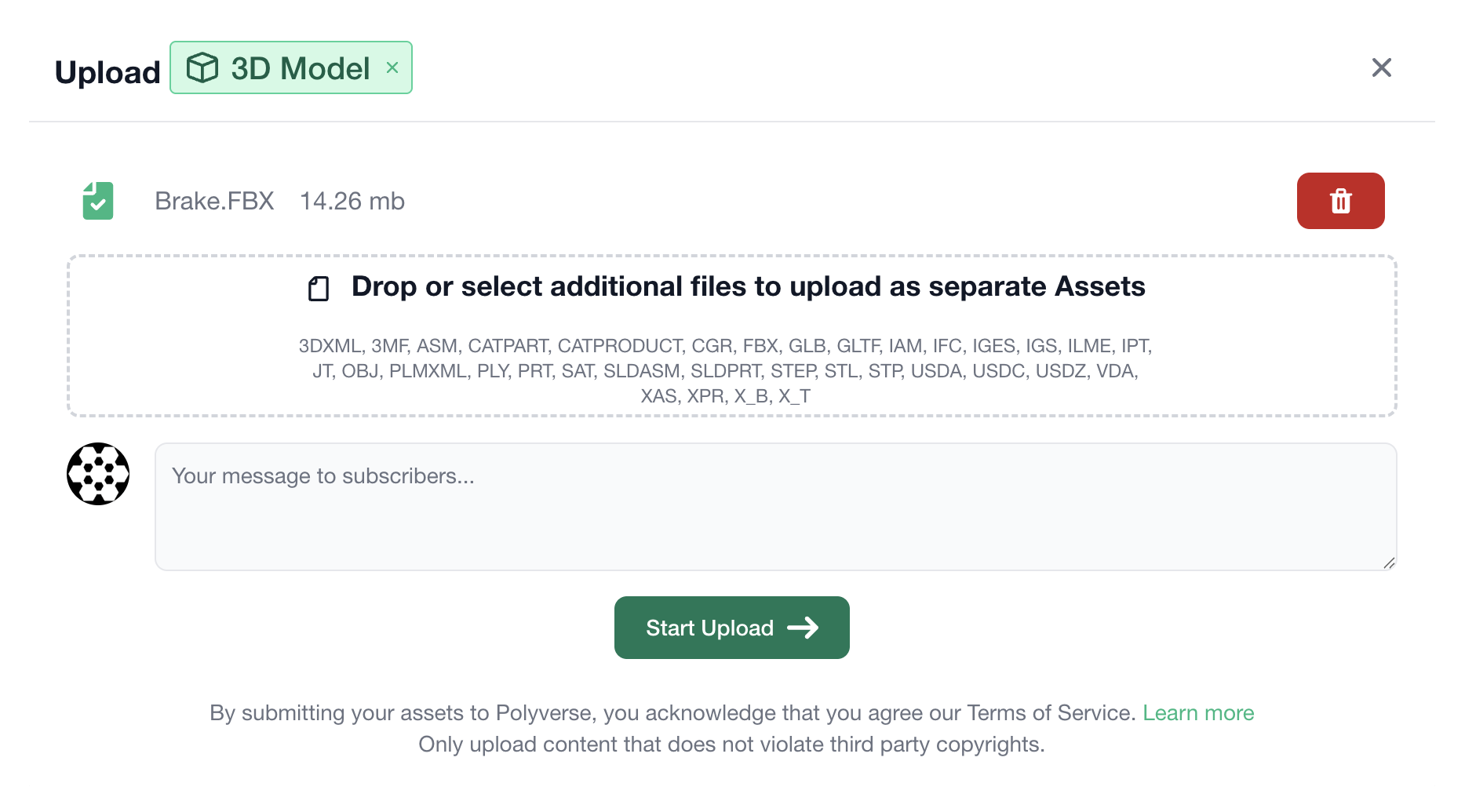Viewport: 1465px width, 812px height.
Task: Open the circular profile avatar icon
Action: tap(97, 473)
